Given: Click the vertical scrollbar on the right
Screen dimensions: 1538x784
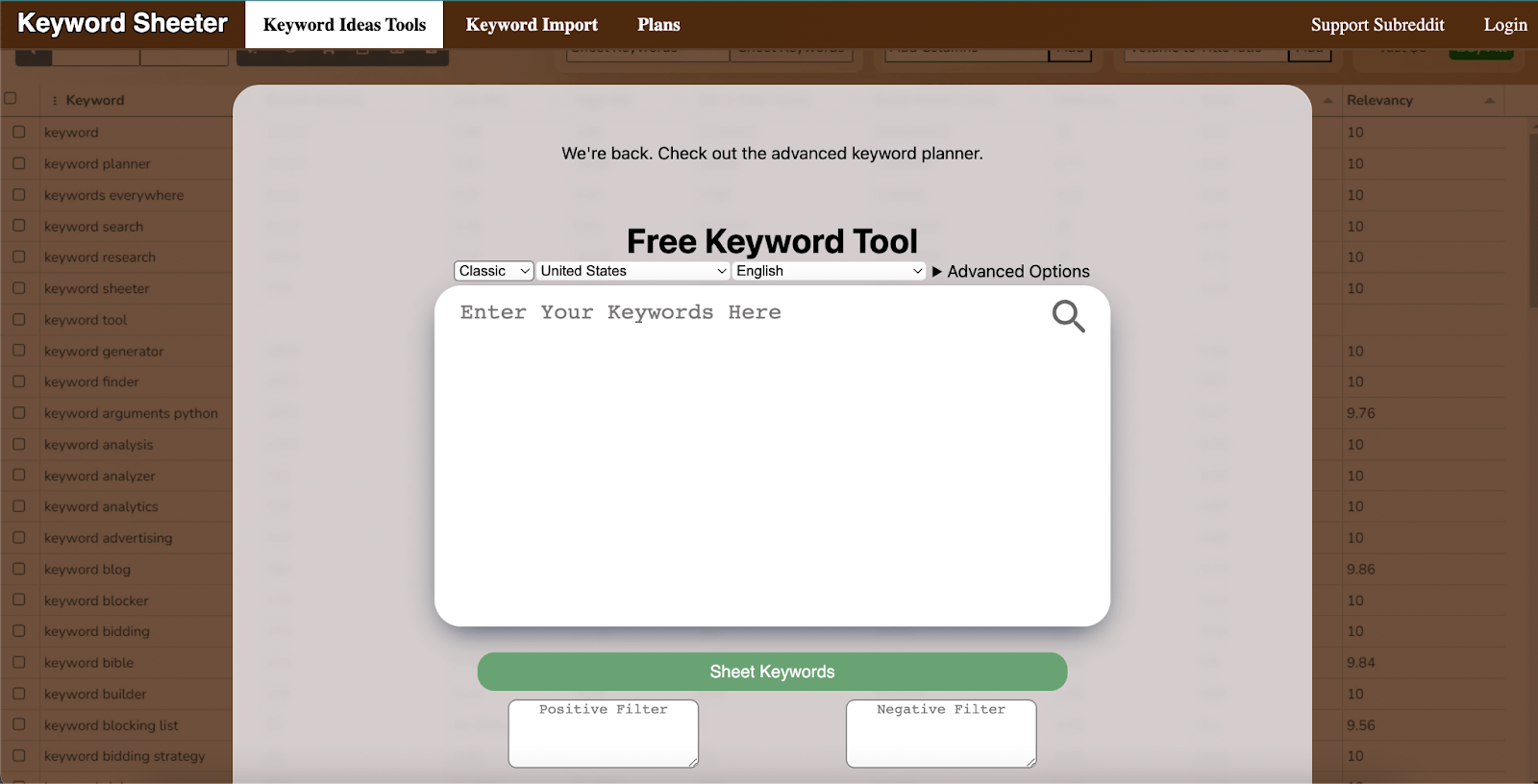Looking at the screenshot, I should pyautogui.click(x=1533, y=221).
